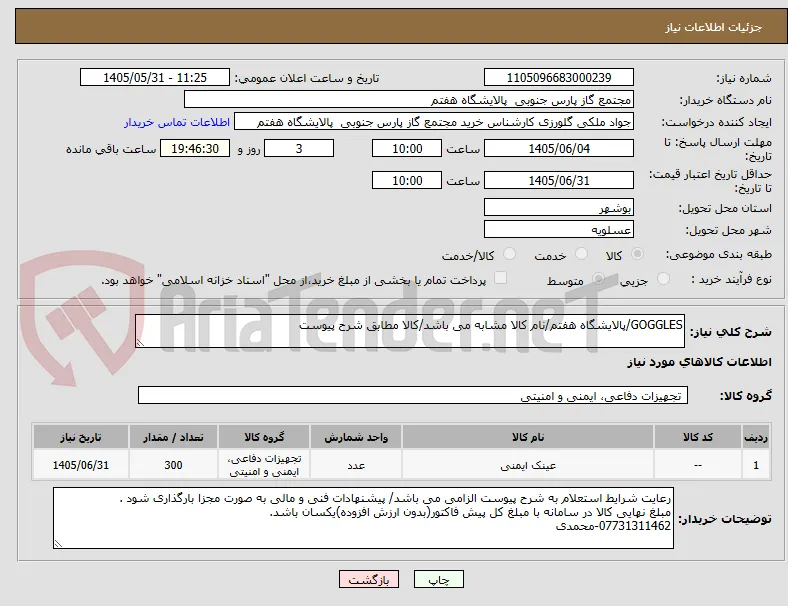Click the resize handle of buyer notes textarea
The width and height of the screenshot is (788, 606).
pos(58,544)
